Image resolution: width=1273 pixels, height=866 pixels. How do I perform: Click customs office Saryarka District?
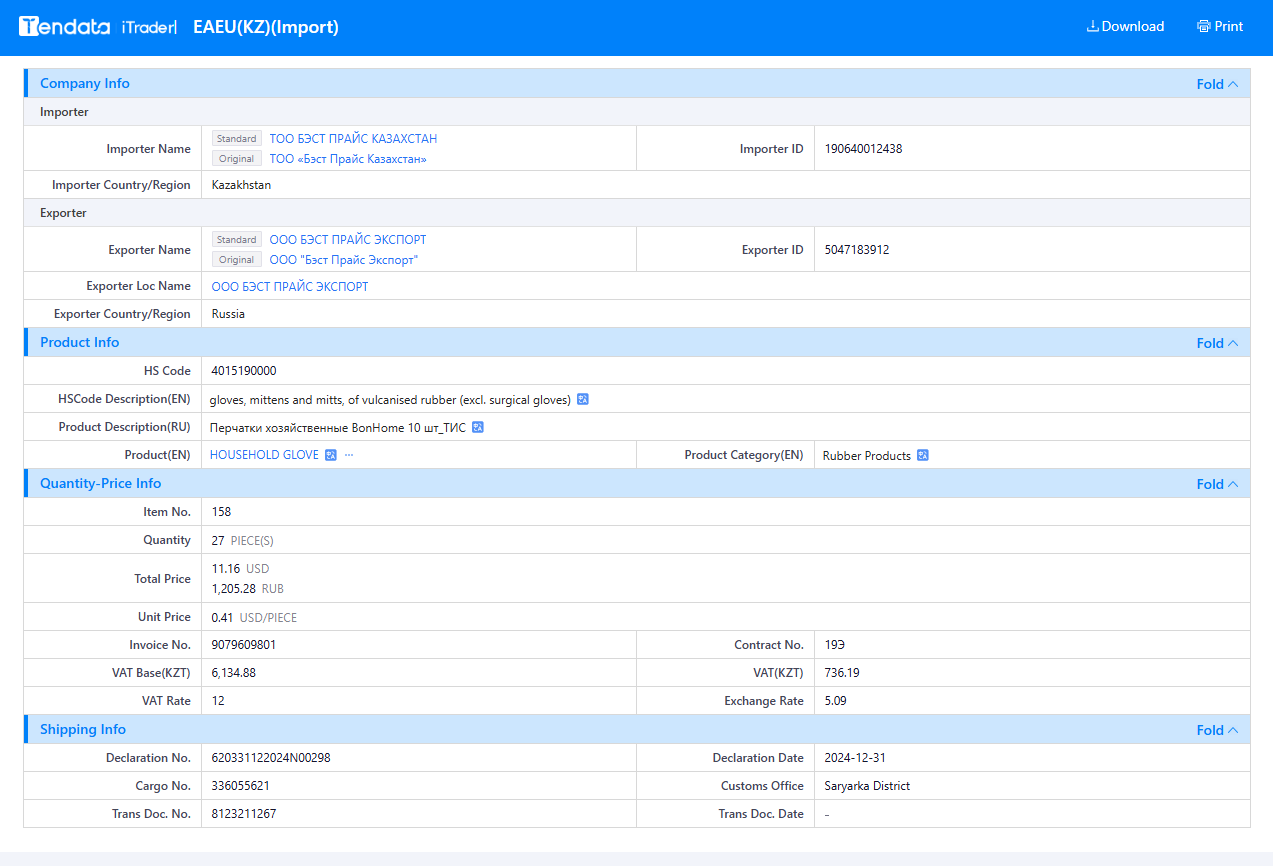(x=868, y=786)
